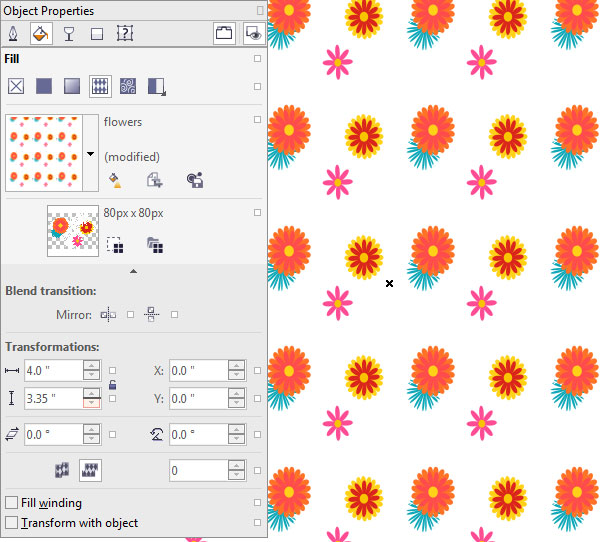The height and width of the screenshot is (542, 600).
Task: Increase fill width with up arrow
Action: (91, 366)
